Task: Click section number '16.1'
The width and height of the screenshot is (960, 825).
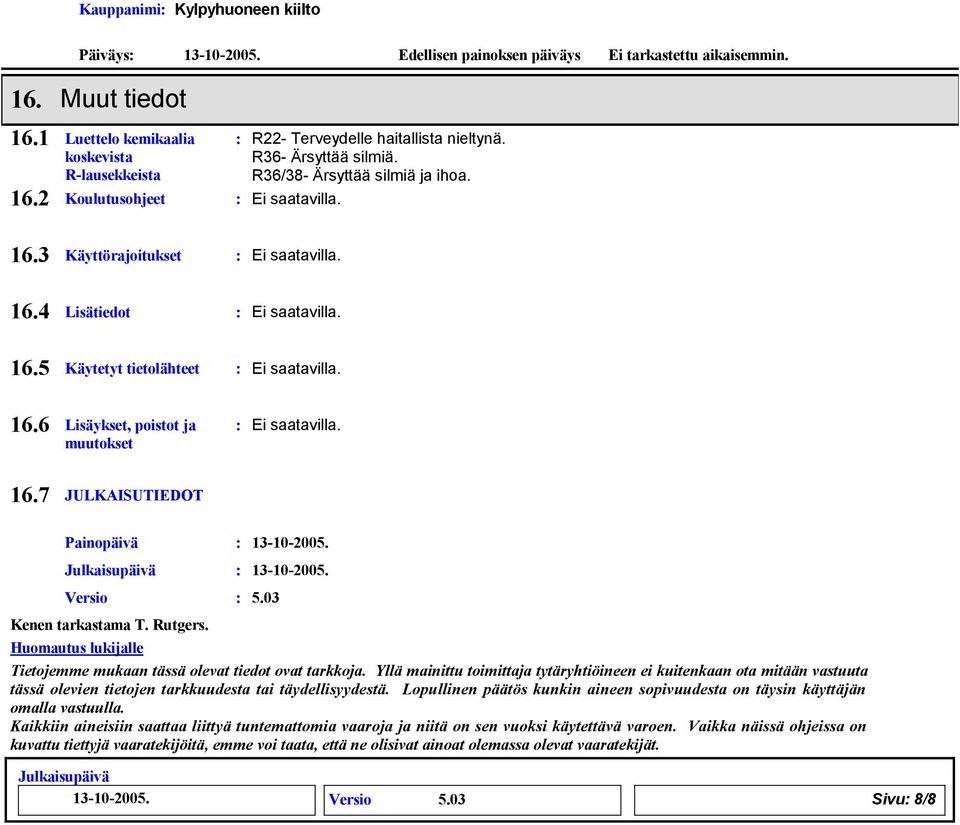Action: tap(29, 138)
